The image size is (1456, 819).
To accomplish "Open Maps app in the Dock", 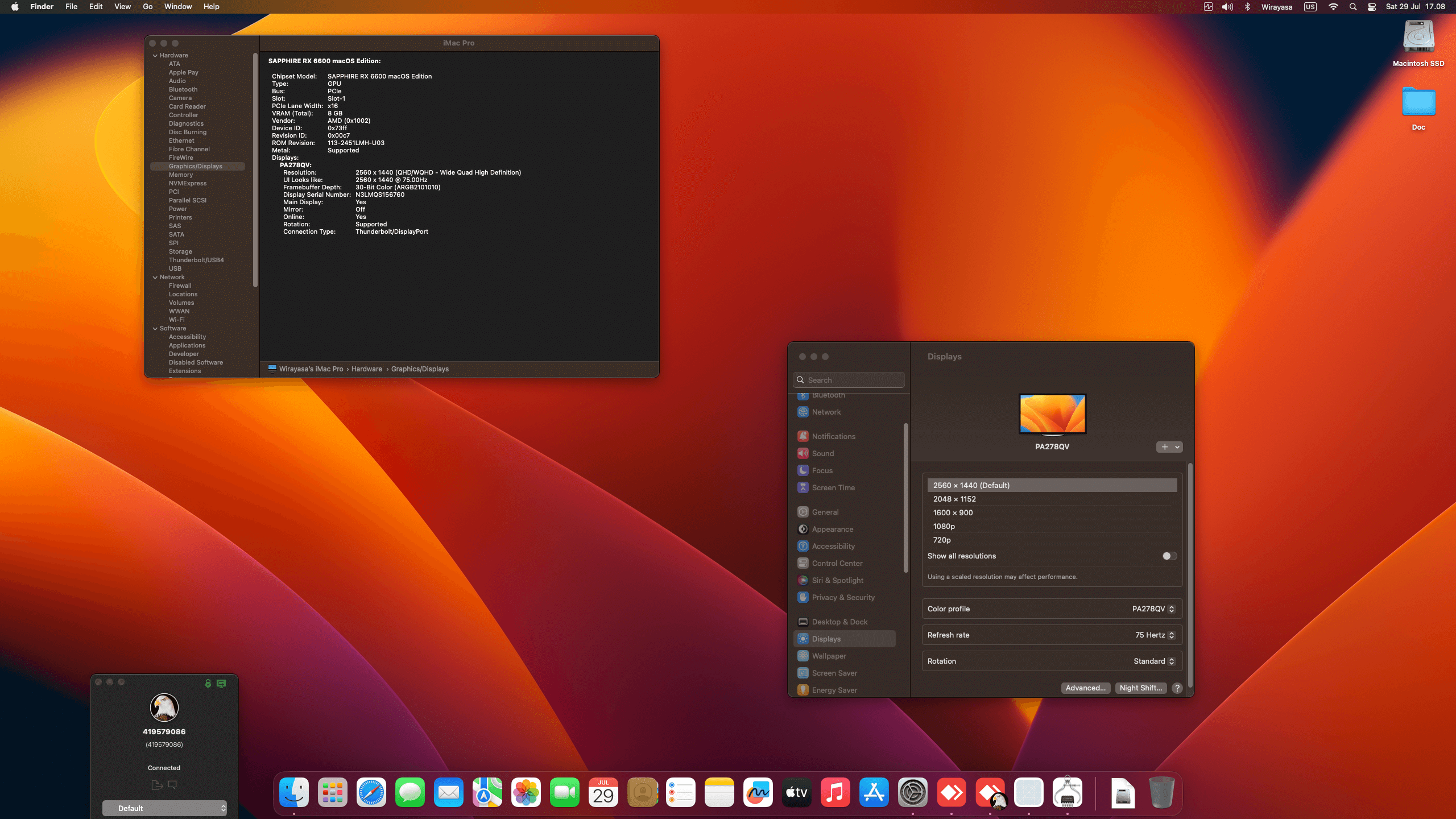I will click(487, 792).
